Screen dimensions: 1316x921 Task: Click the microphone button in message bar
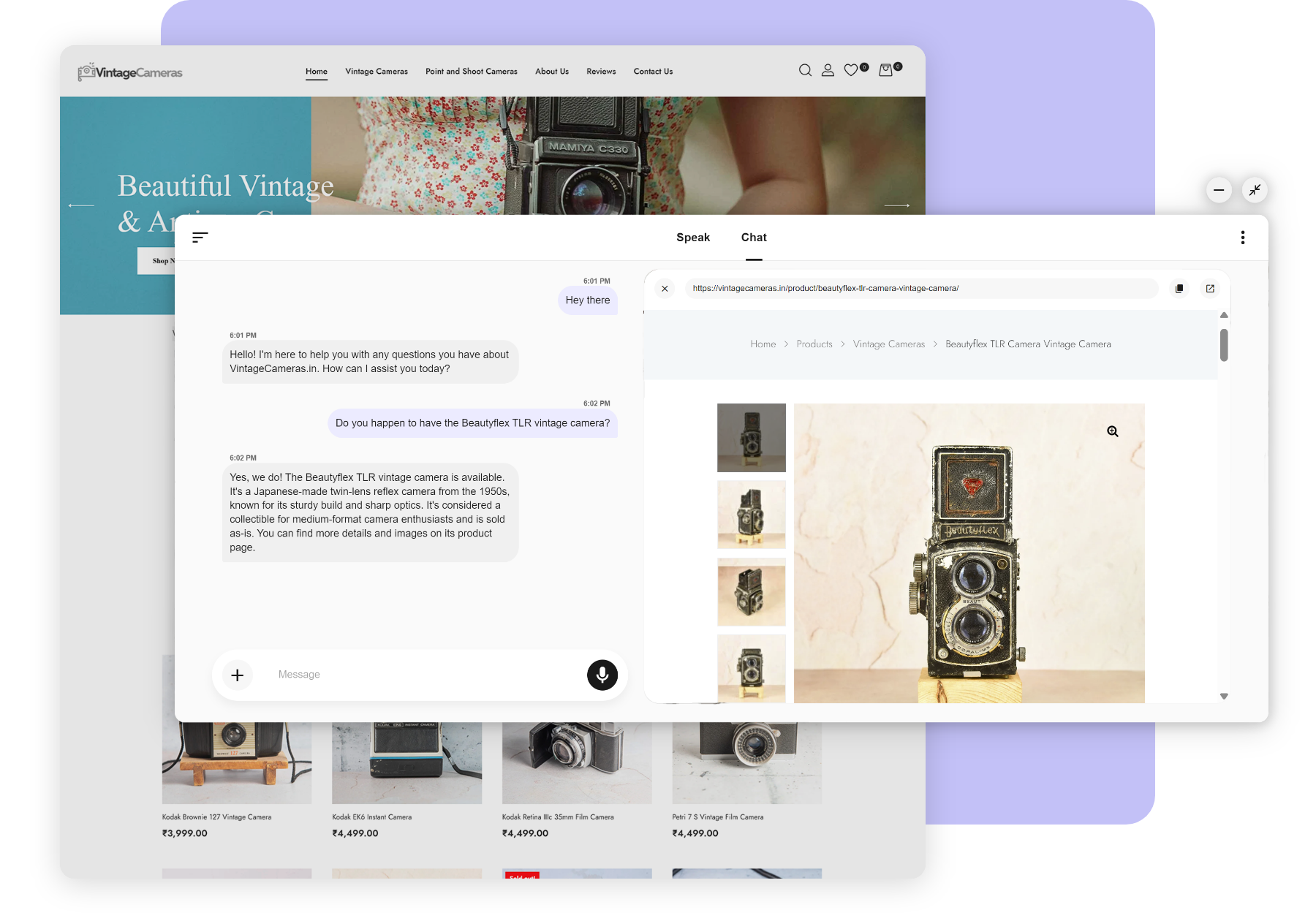[x=602, y=675]
